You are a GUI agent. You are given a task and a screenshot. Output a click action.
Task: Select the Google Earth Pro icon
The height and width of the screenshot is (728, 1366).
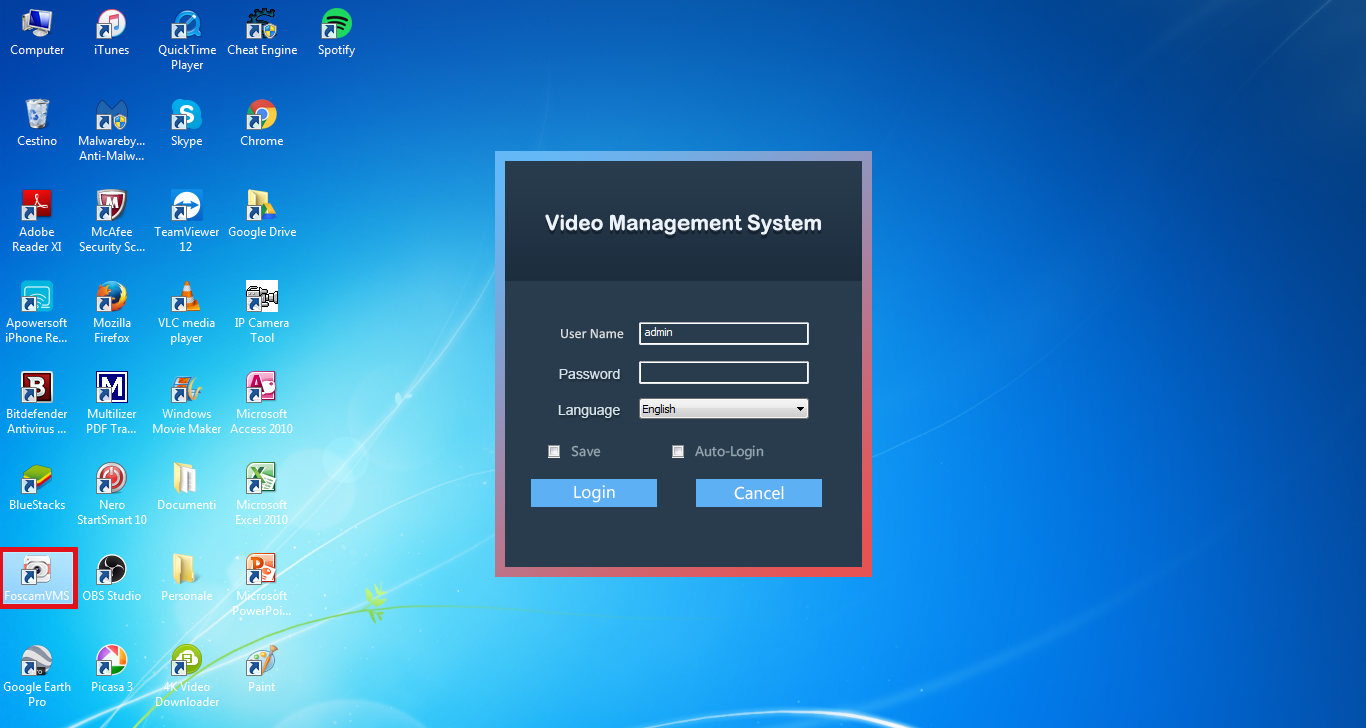(x=37, y=677)
